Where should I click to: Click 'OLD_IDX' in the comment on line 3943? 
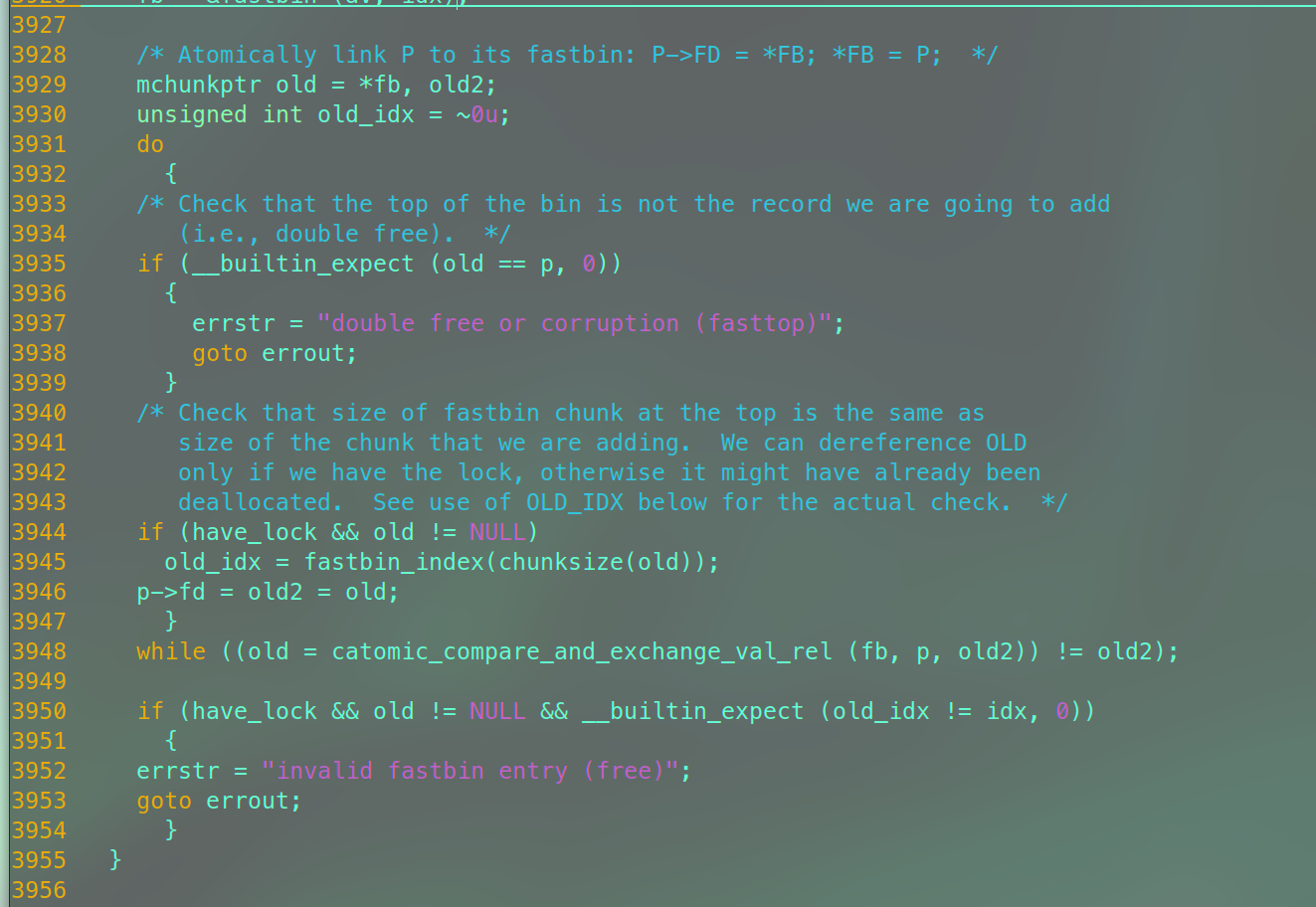[574, 502]
